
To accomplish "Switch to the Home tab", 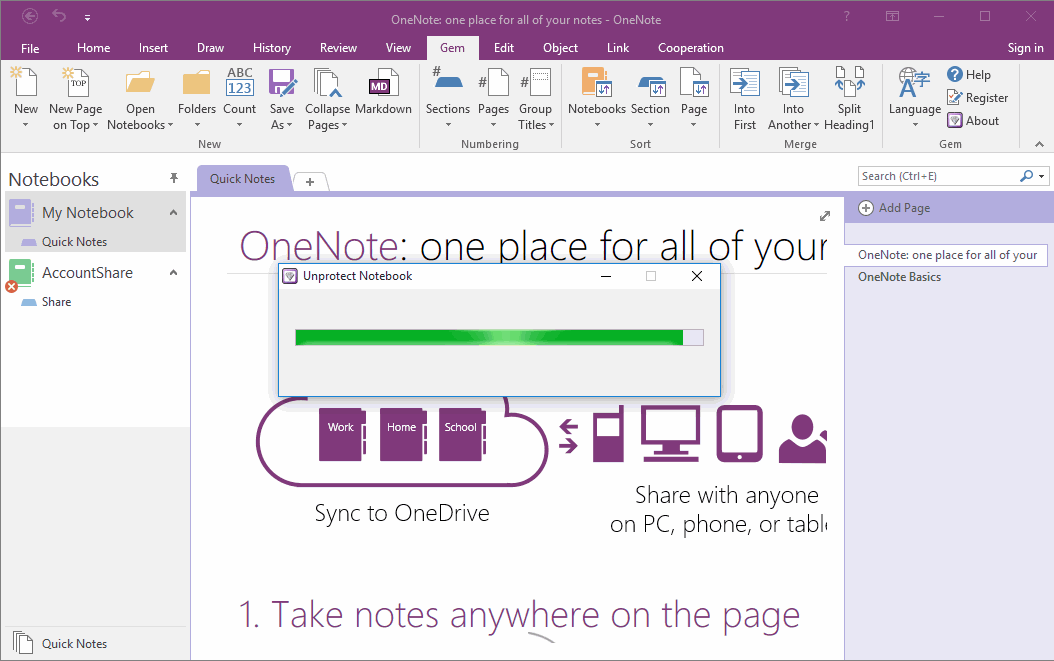I will click(93, 48).
